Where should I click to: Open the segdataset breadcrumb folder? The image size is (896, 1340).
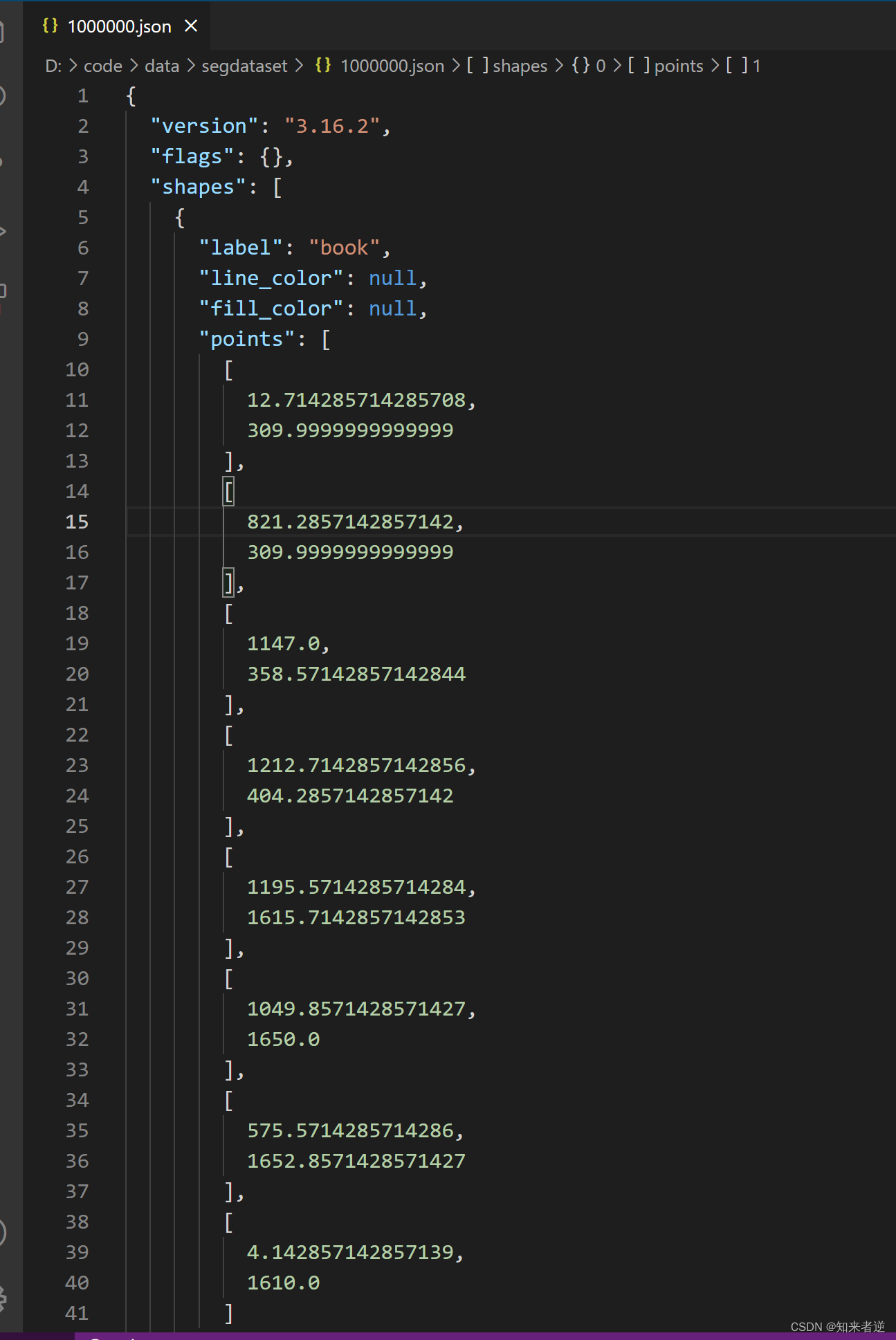(244, 66)
